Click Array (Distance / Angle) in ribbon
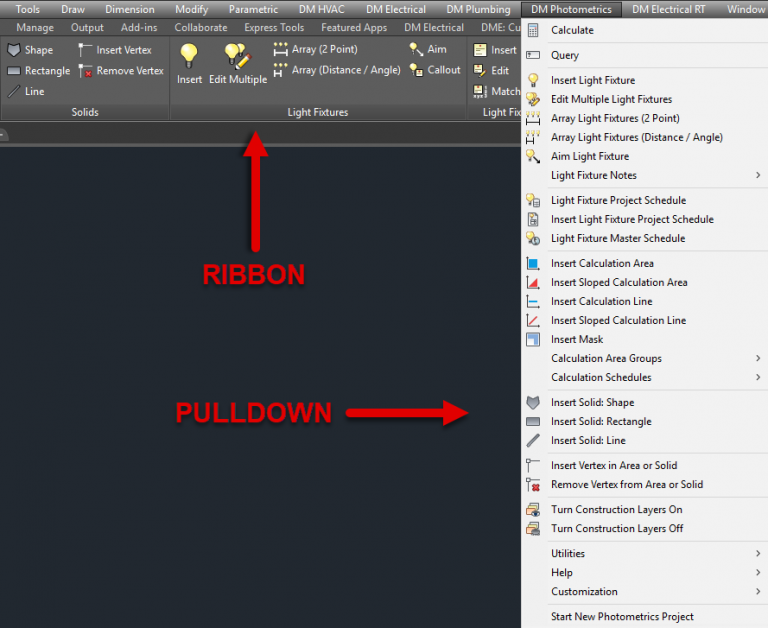 point(337,70)
